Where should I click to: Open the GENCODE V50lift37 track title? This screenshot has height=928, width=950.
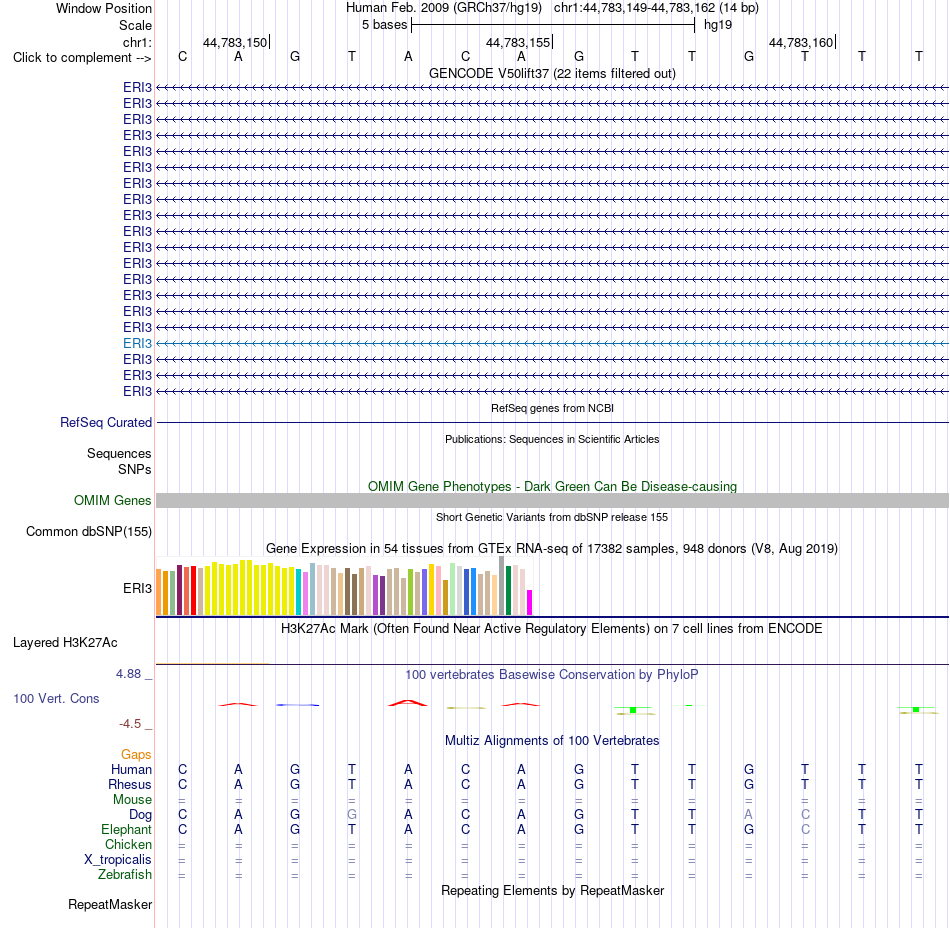(552, 73)
